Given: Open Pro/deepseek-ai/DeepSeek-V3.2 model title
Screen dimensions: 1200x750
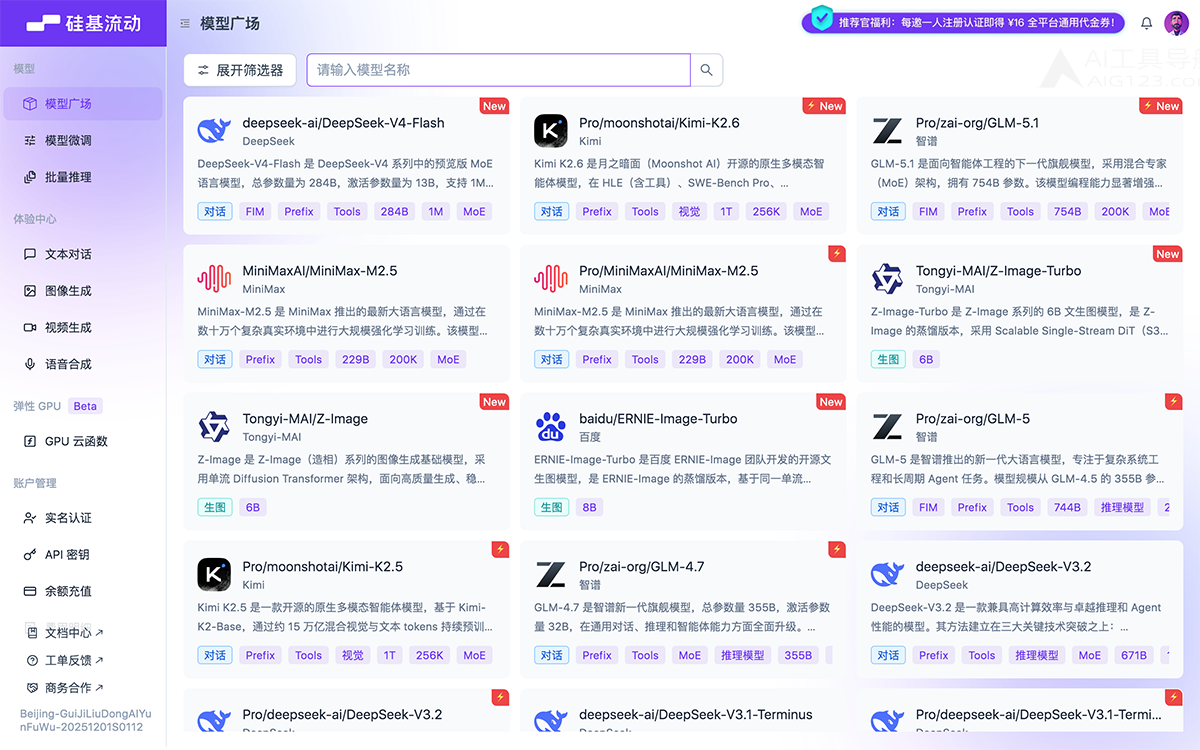Looking at the screenshot, I should 342,715.
